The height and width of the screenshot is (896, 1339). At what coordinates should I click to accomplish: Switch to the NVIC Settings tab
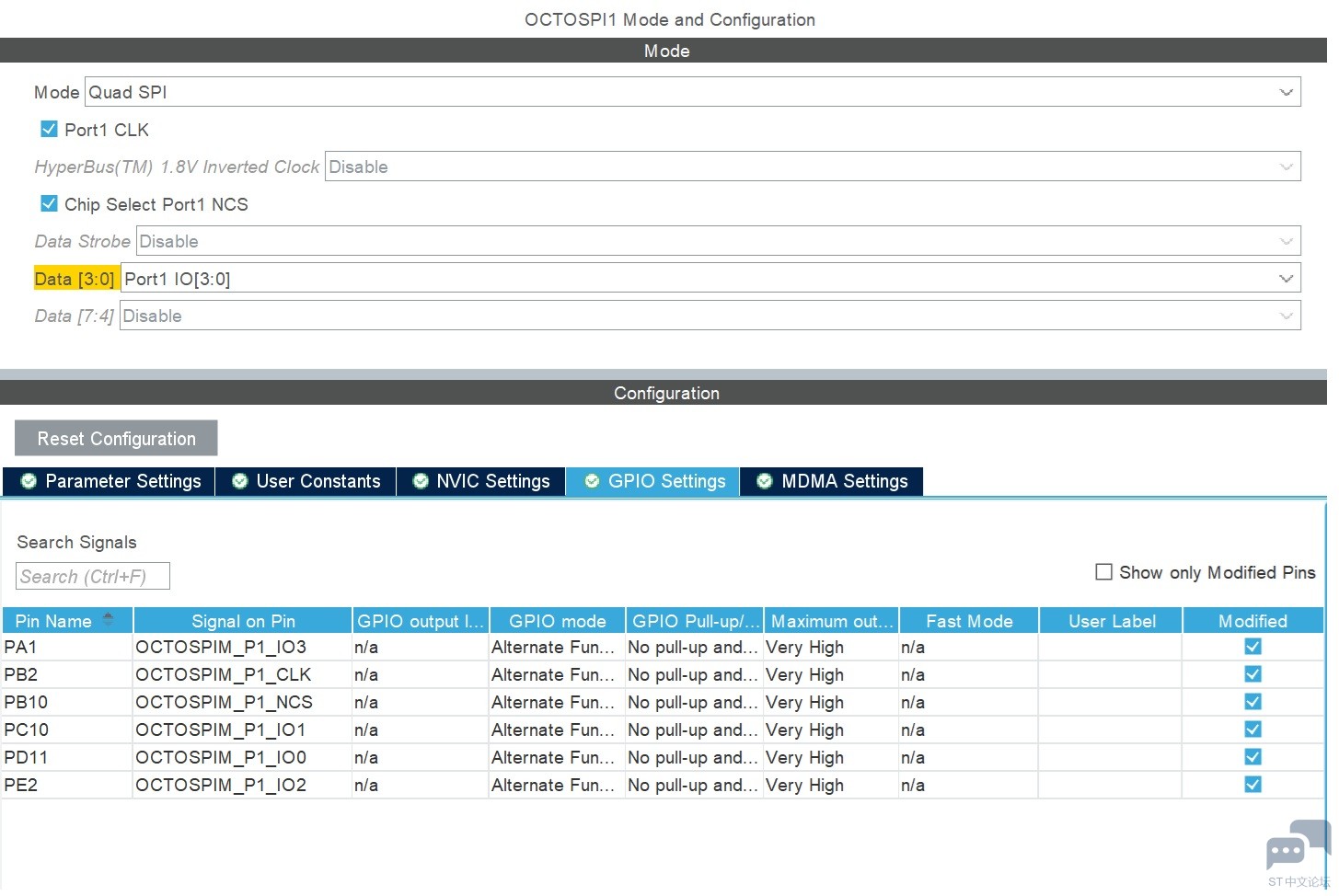(x=480, y=481)
